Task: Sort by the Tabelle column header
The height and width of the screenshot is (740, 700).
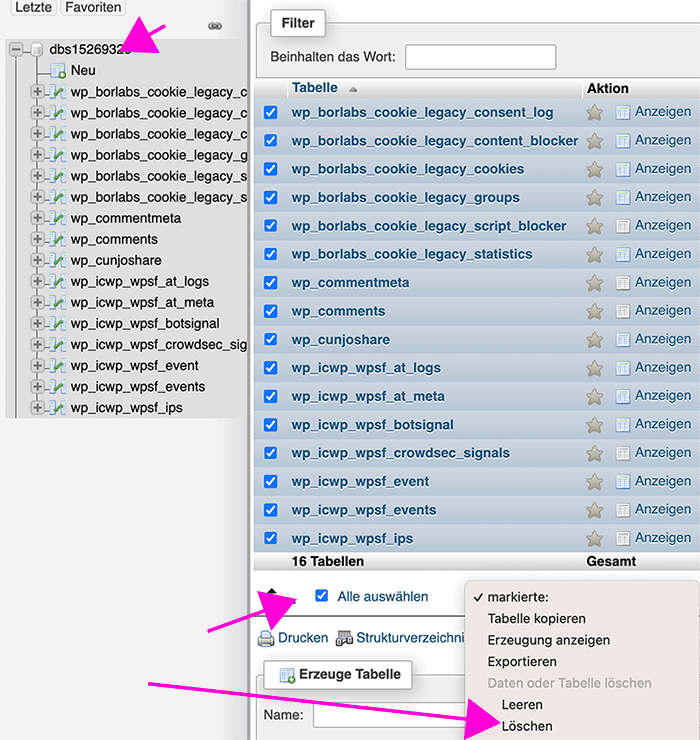Action: (x=315, y=88)
